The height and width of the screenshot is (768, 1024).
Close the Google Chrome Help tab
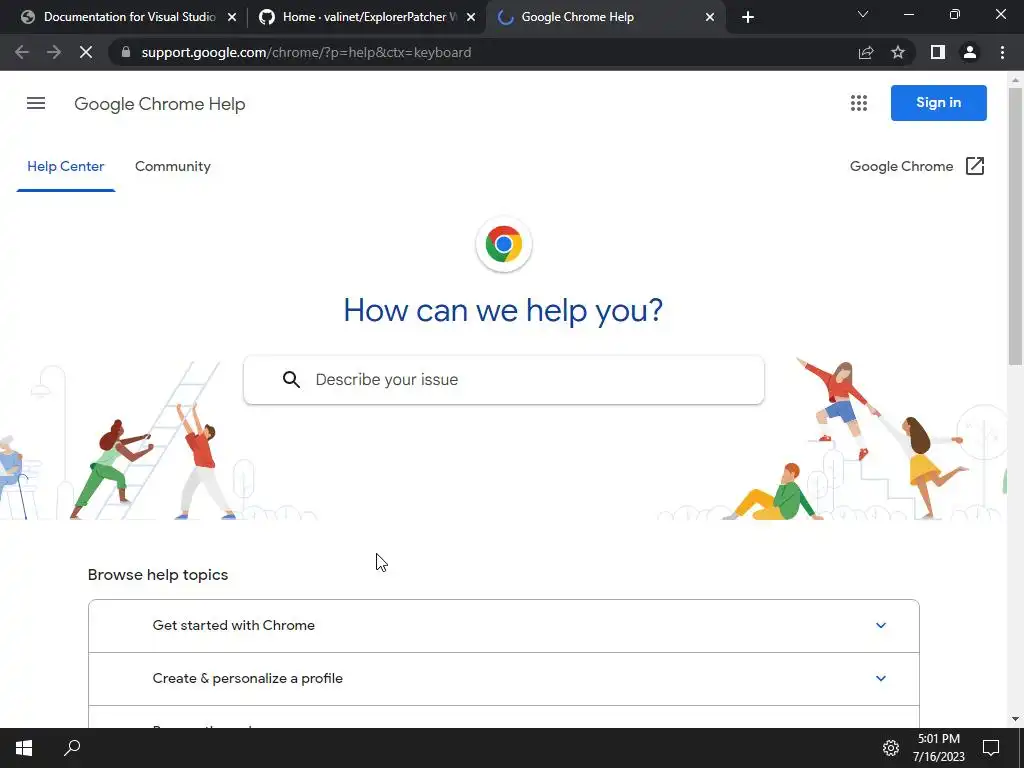[710, 17]
